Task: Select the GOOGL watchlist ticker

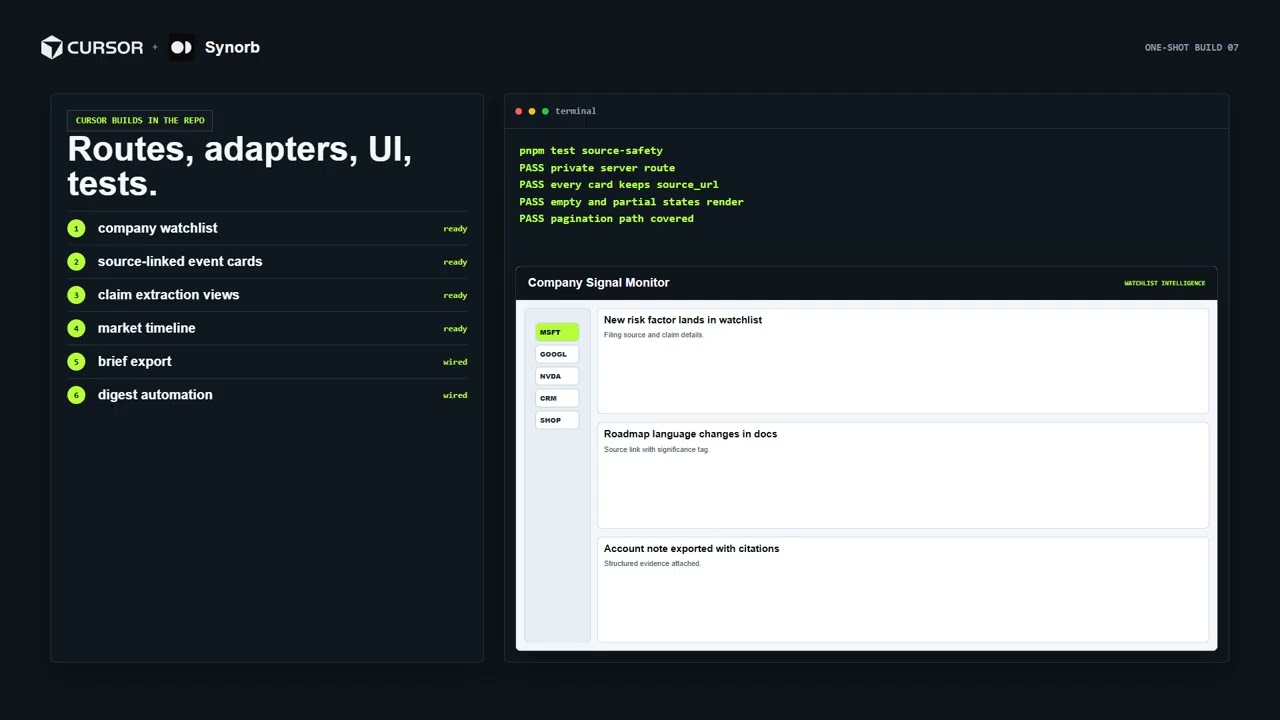Action: pyautogui.click(x=557, y=354)
